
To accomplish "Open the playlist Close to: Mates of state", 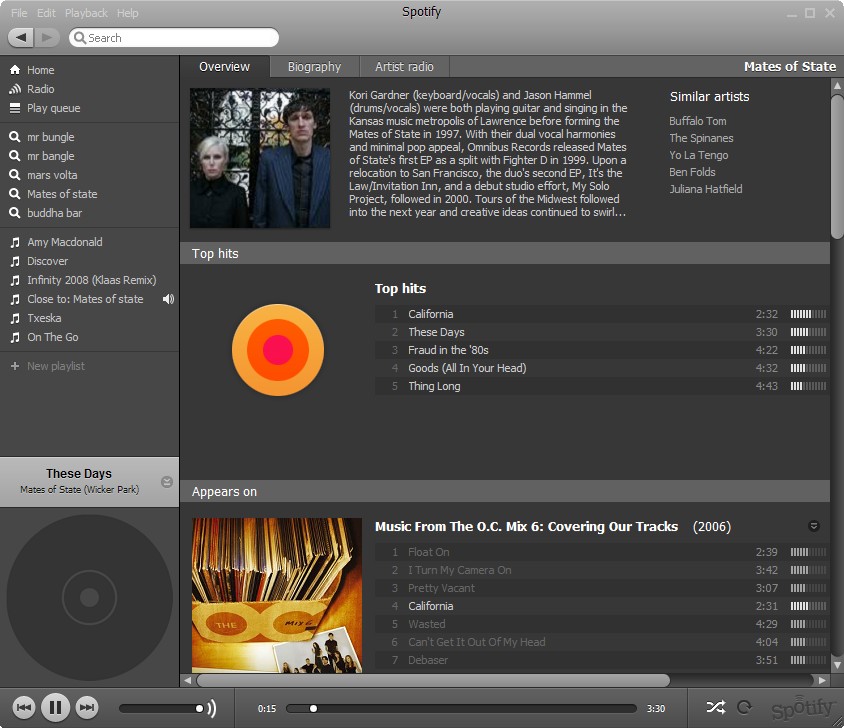I will 85,299.
